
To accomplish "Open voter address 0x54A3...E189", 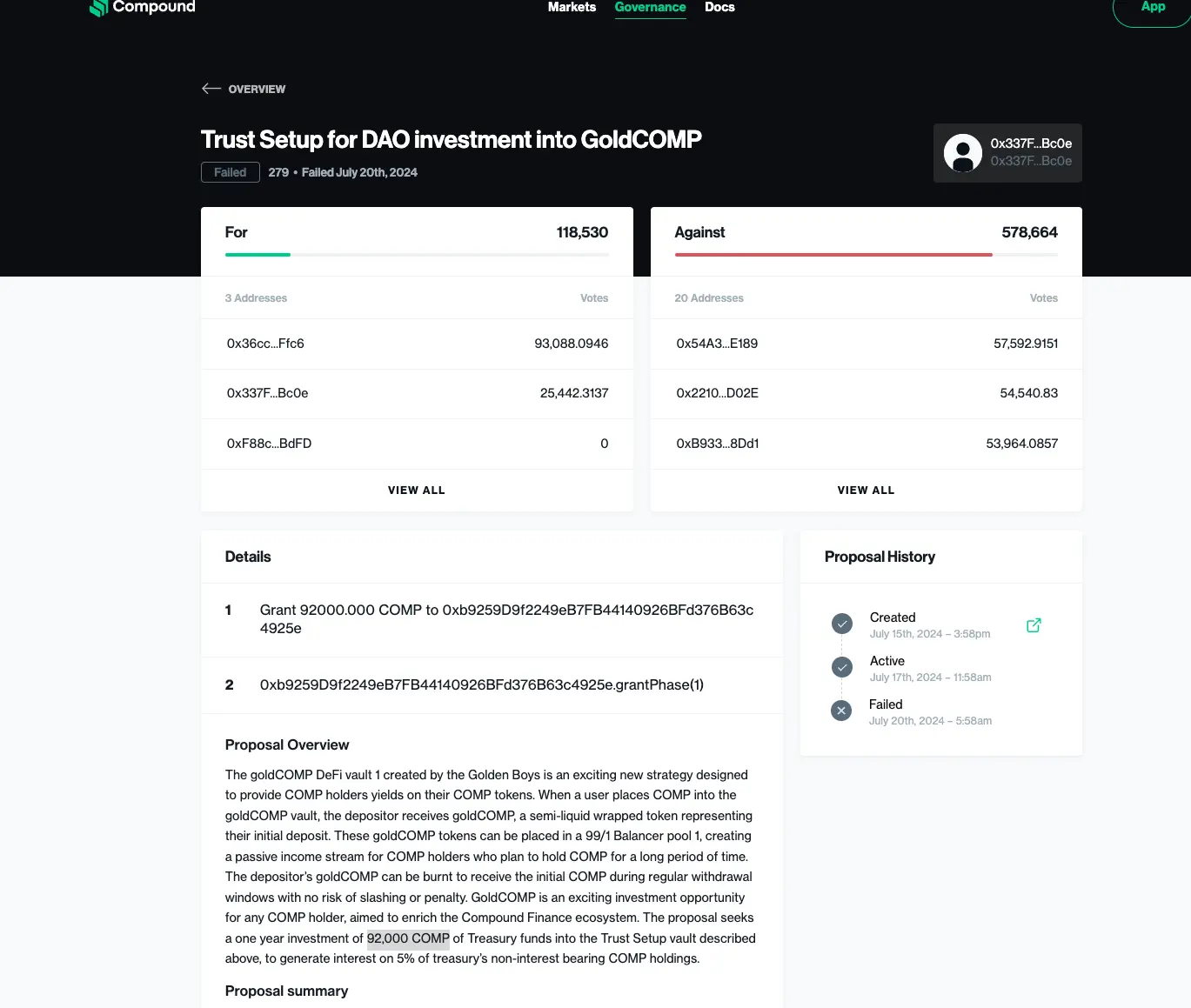I will pos(717,344).
